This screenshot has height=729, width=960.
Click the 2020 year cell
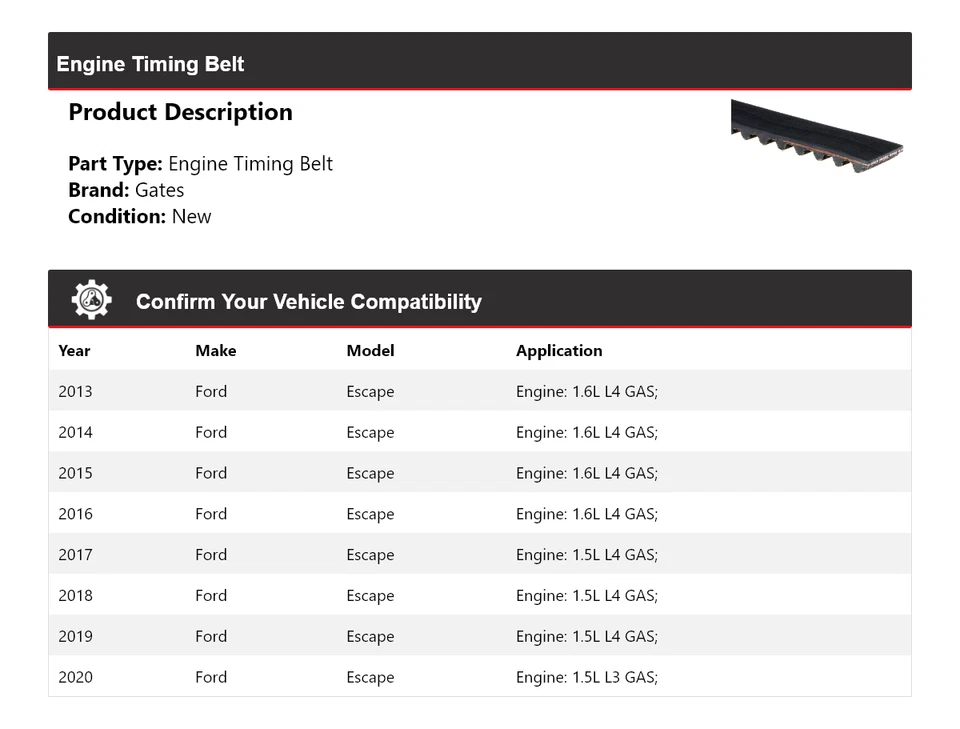pyautogui.click(x=75, y=677)
